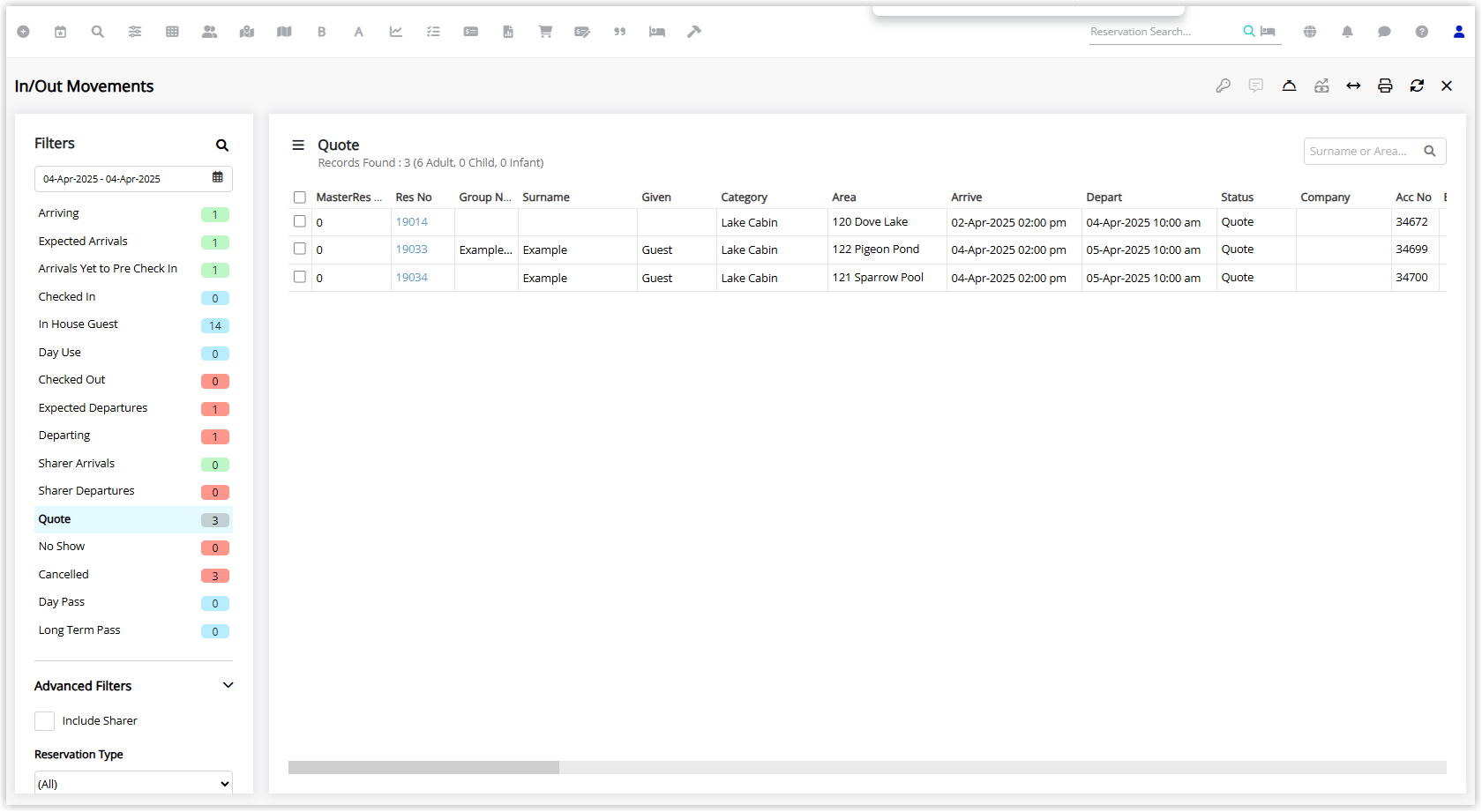Open the chat bubble icon in header
The width and height of the screenshot is (1482, 812).
click(1385, 32)
